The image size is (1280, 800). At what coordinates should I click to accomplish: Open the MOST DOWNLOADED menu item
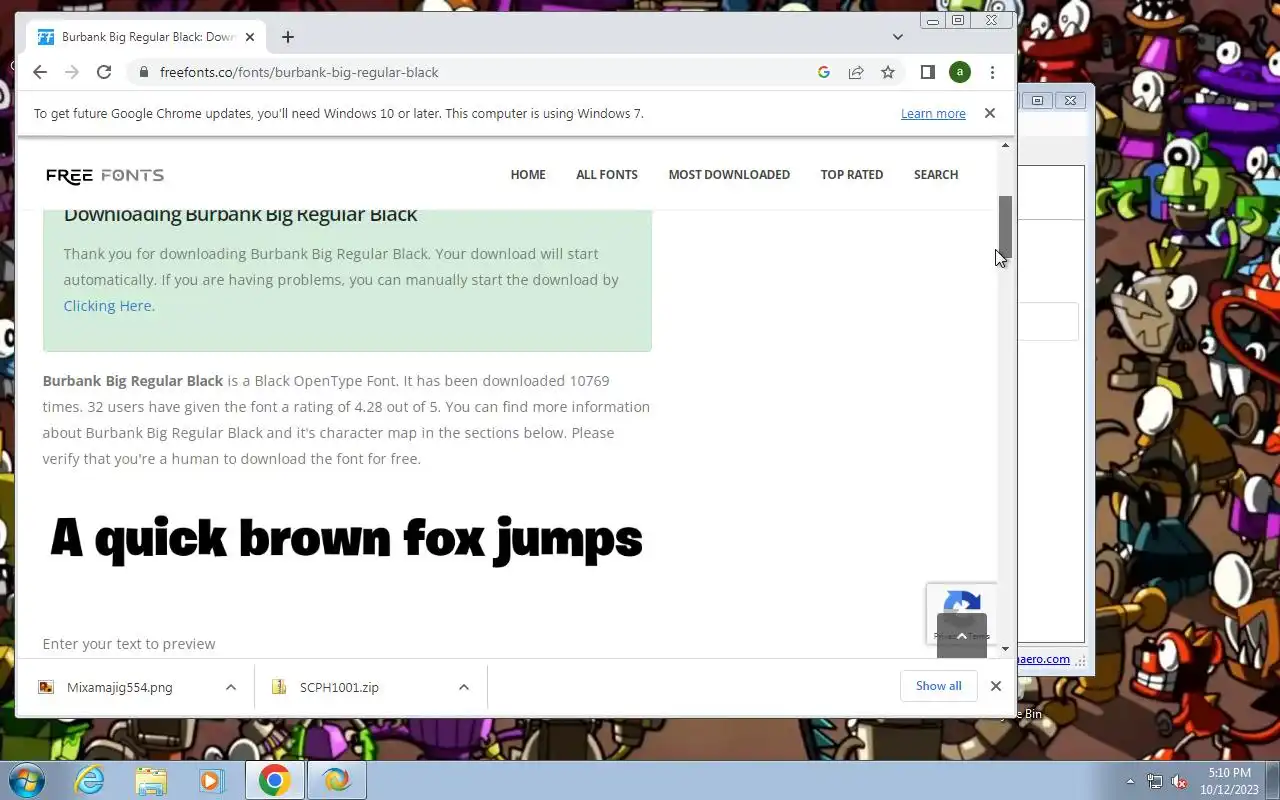pos(729,174)
